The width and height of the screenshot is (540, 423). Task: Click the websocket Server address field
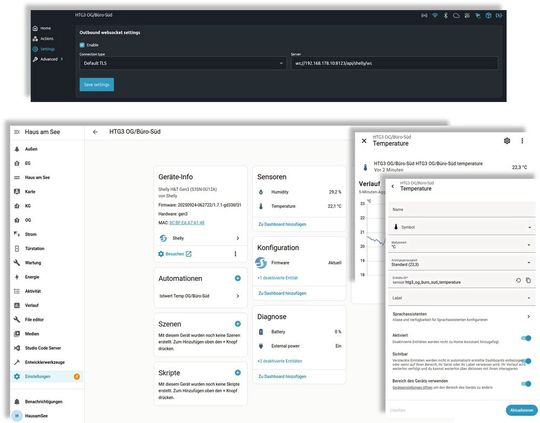pyautogui.click(x=394, y=63)
